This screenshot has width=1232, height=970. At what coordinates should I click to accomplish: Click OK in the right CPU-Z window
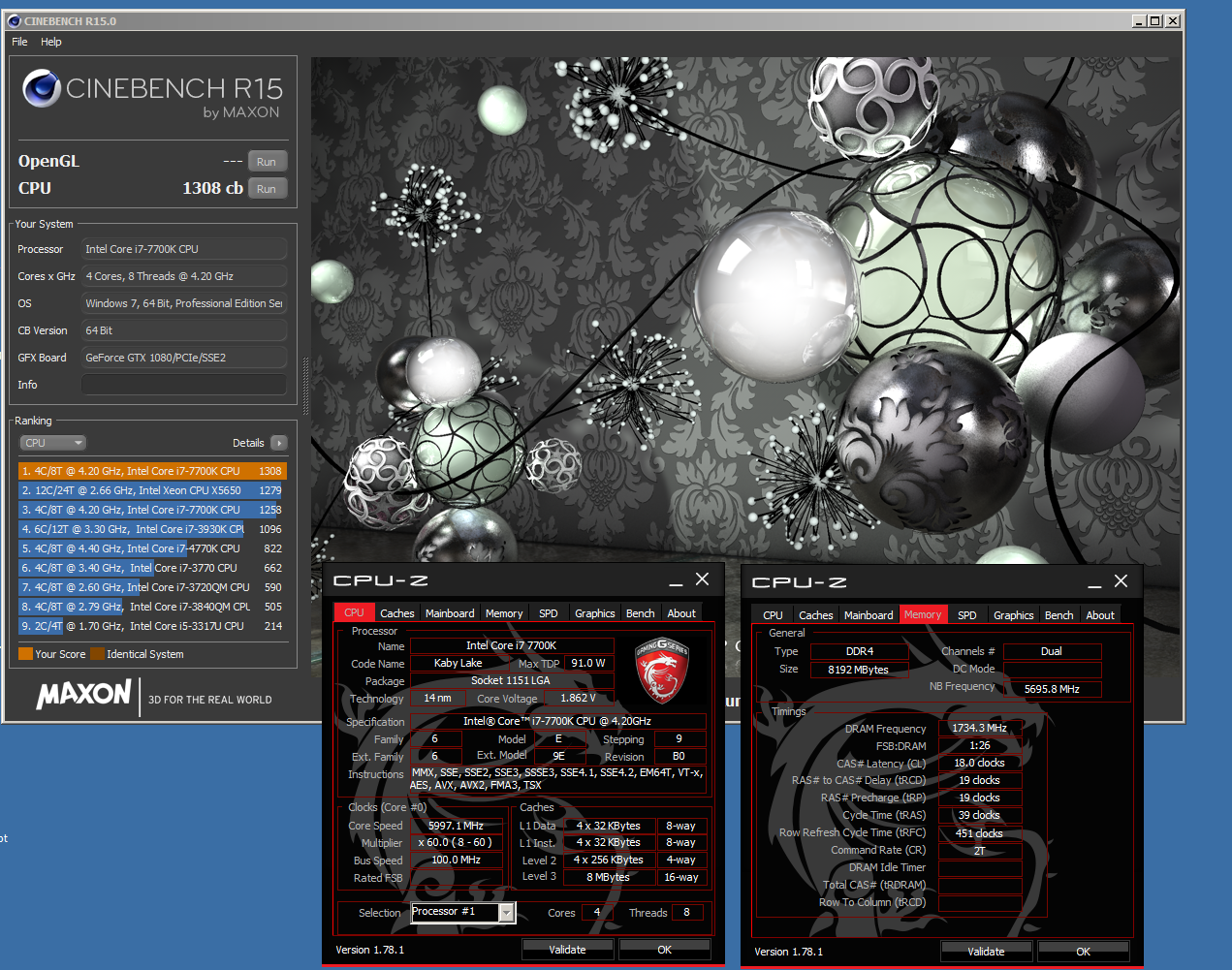click(1083, 952)
